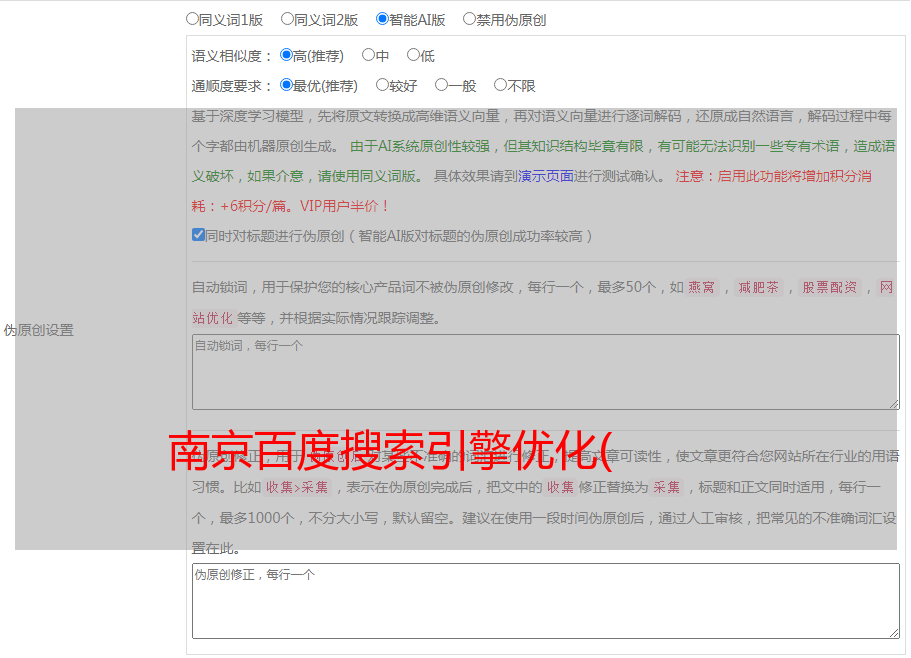Set 通顺度要求 to 最优(推荐)
The width and height of the screenshot is (911, 658).
pyautogui.click(x=286, y=85)
